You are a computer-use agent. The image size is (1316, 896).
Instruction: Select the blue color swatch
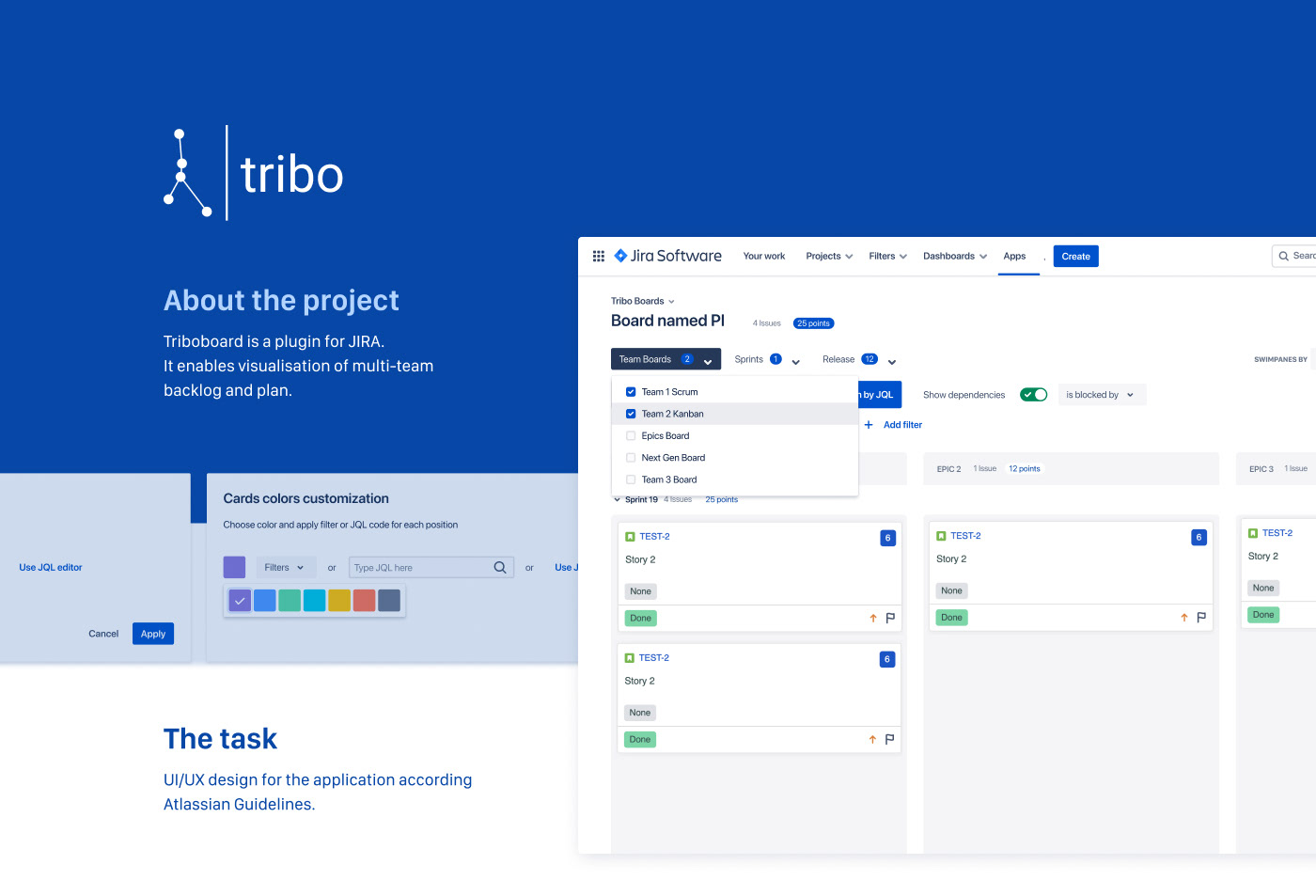coord(265,601)
